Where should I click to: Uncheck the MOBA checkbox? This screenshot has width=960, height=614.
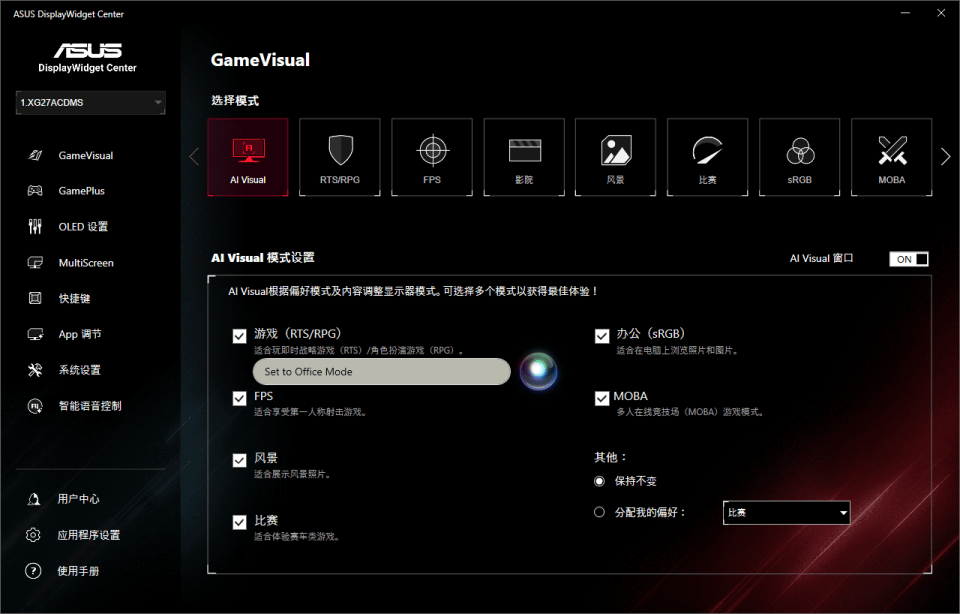coord(602,399)
